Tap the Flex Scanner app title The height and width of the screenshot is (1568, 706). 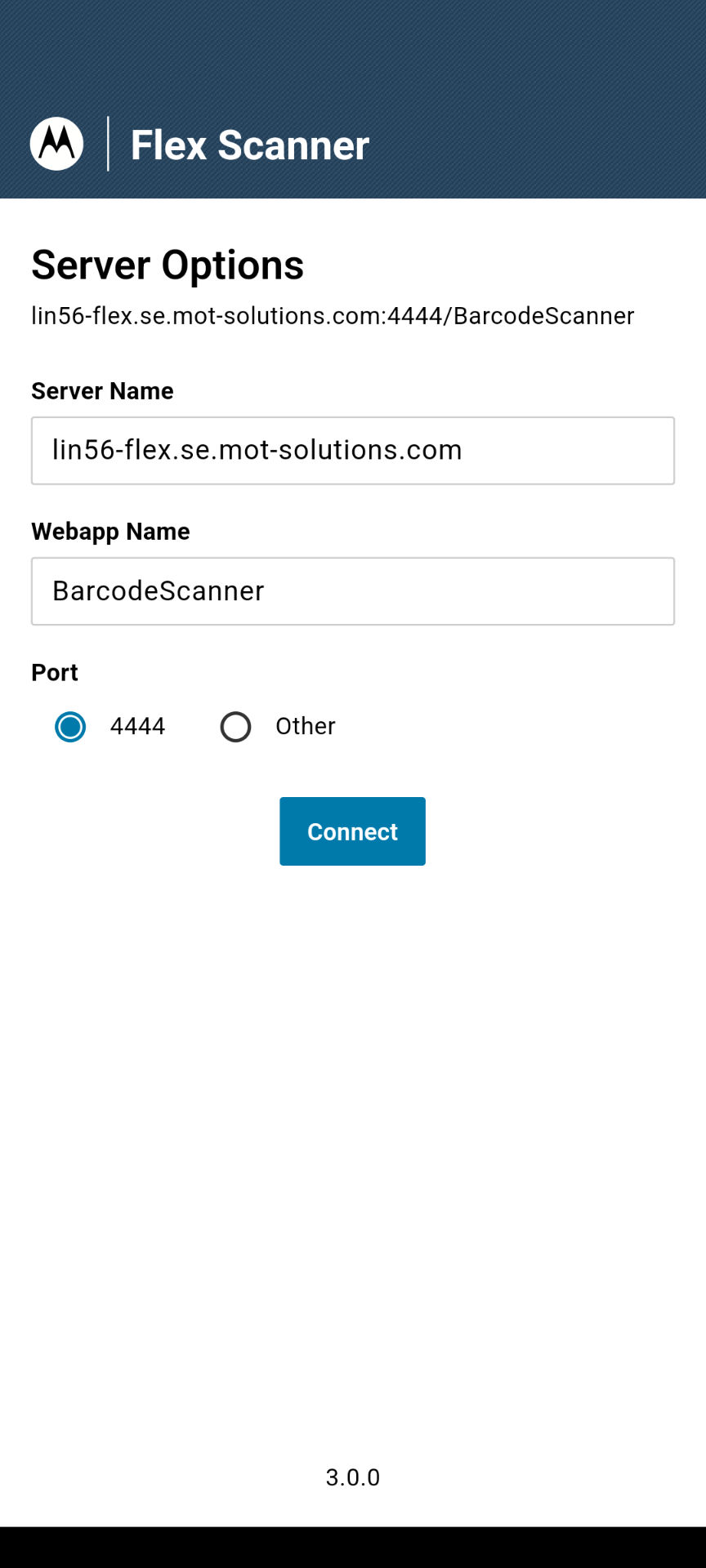click(x=248, y=145)
